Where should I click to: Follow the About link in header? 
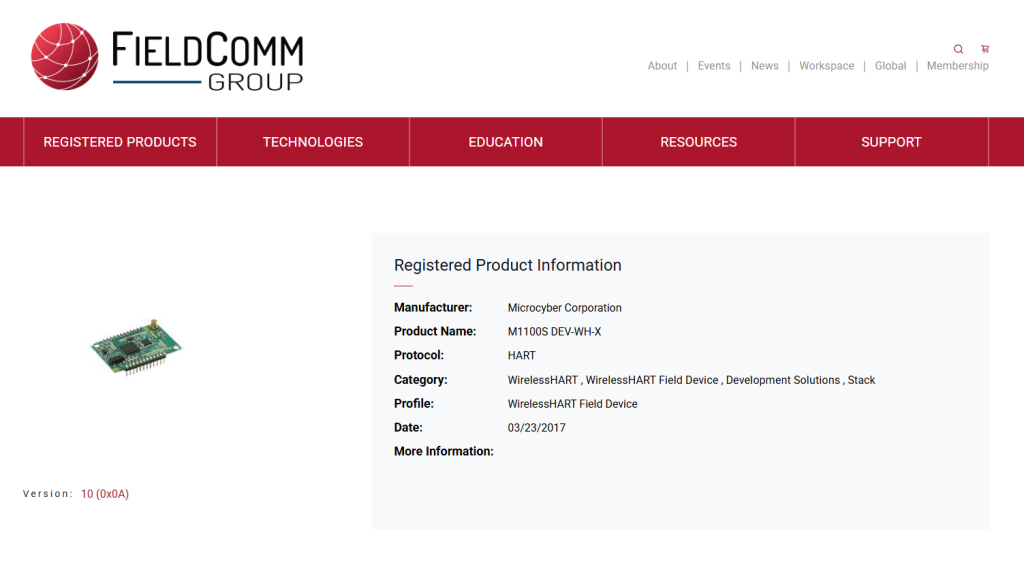pyautogui.click(x=662, y=66)
